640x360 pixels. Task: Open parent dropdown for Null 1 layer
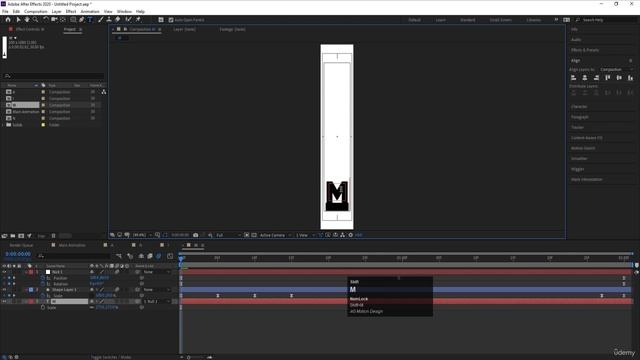pyautogui.click(x=157, y=272)
